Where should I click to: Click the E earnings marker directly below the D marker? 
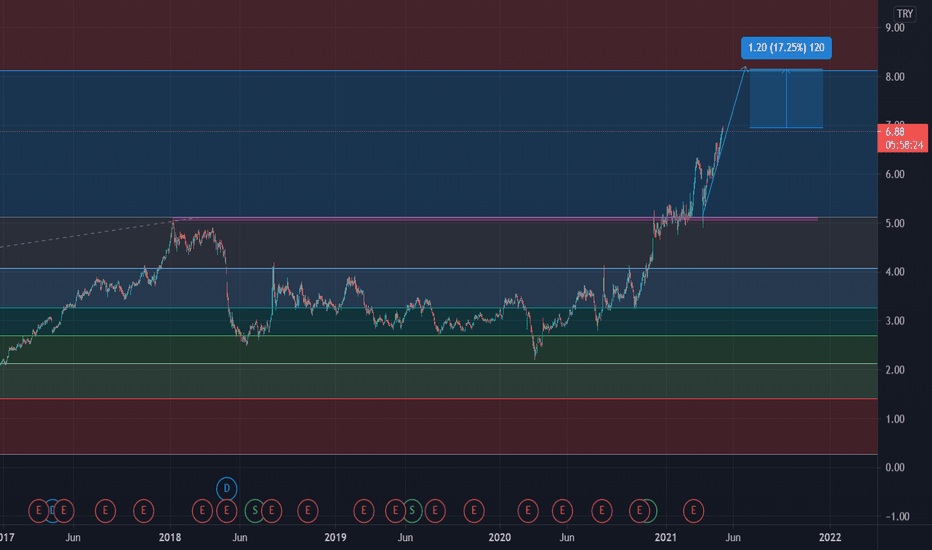point(226,511)
